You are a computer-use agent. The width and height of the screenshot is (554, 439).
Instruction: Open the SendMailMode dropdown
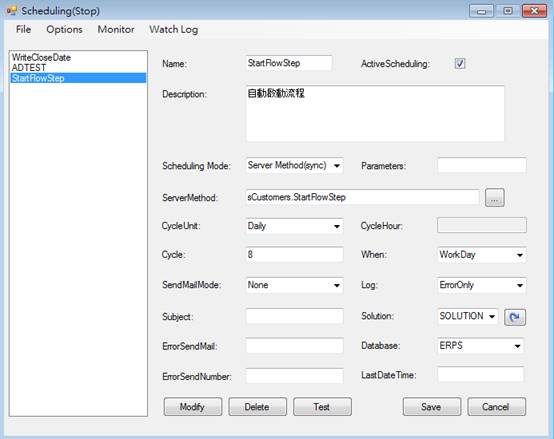[295, 285]
